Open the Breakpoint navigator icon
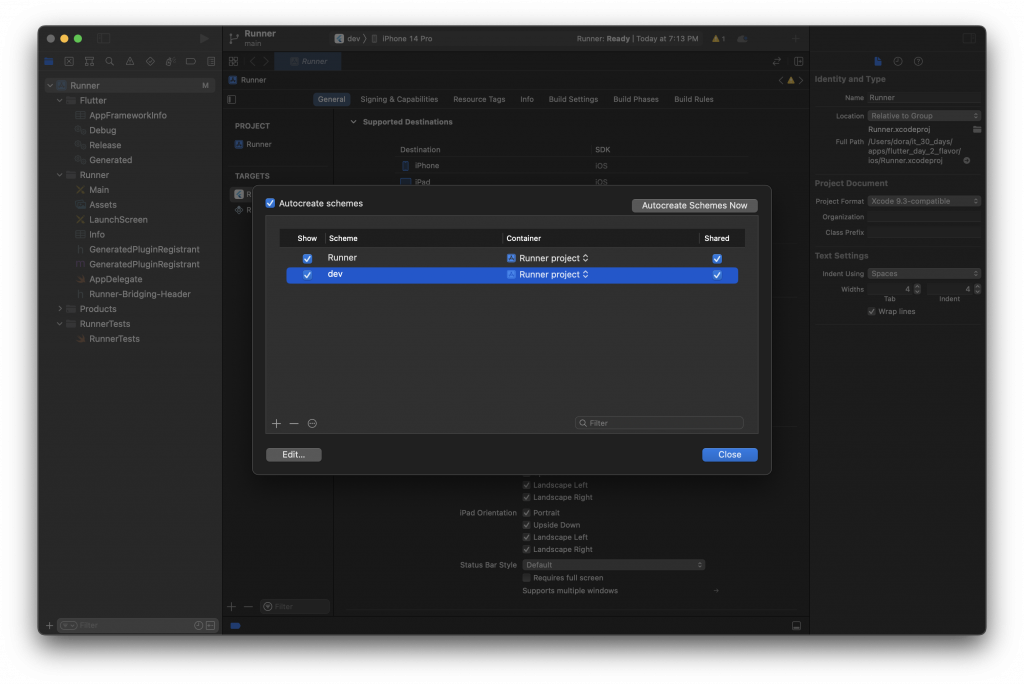 [191, 61]
